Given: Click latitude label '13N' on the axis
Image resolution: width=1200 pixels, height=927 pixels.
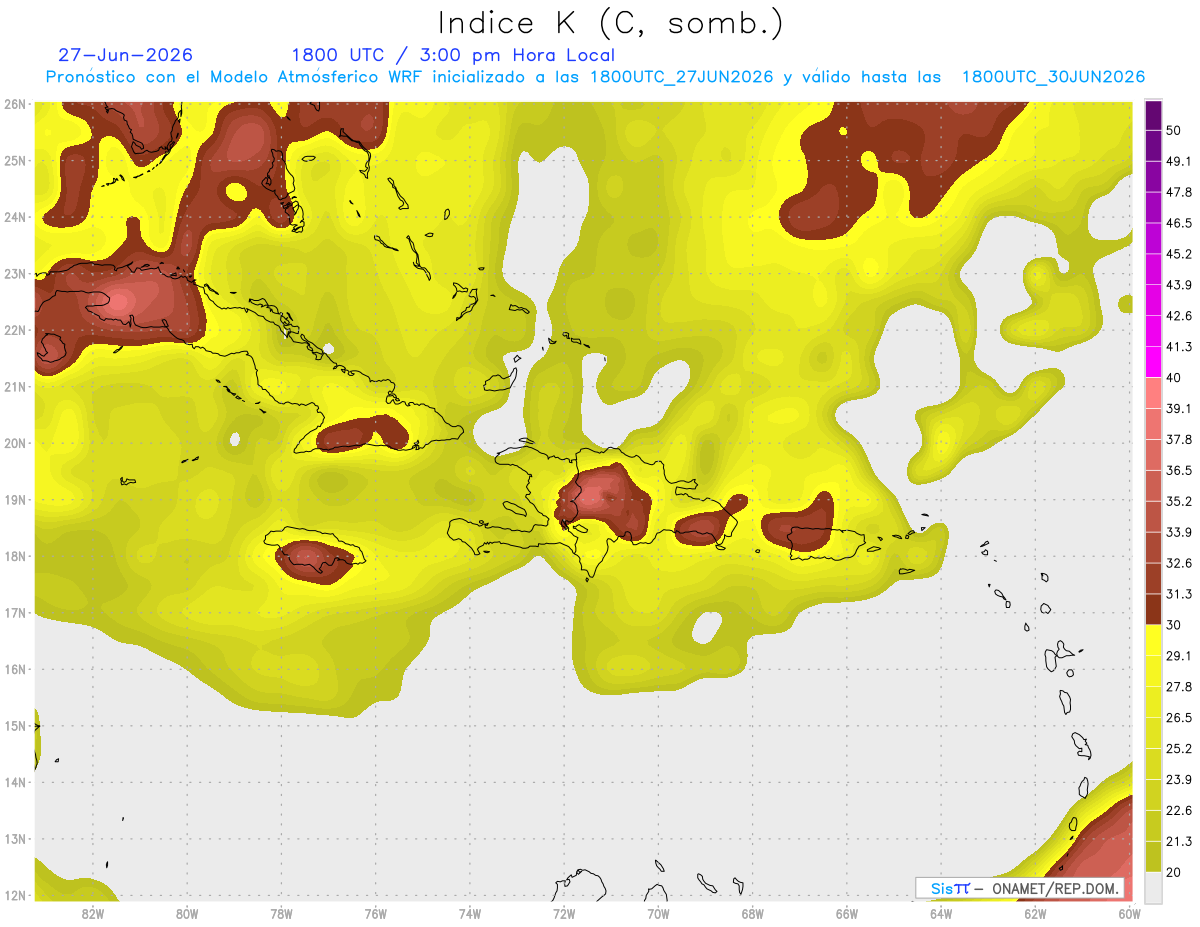Looking at the screenshot, I should pos(15,838).
